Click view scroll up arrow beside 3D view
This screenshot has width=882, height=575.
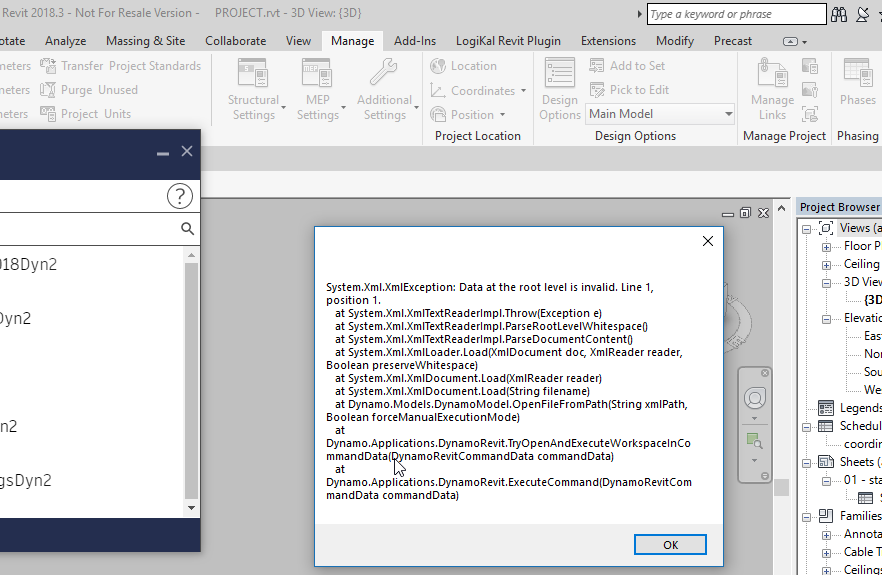click(x=781, y=209)
